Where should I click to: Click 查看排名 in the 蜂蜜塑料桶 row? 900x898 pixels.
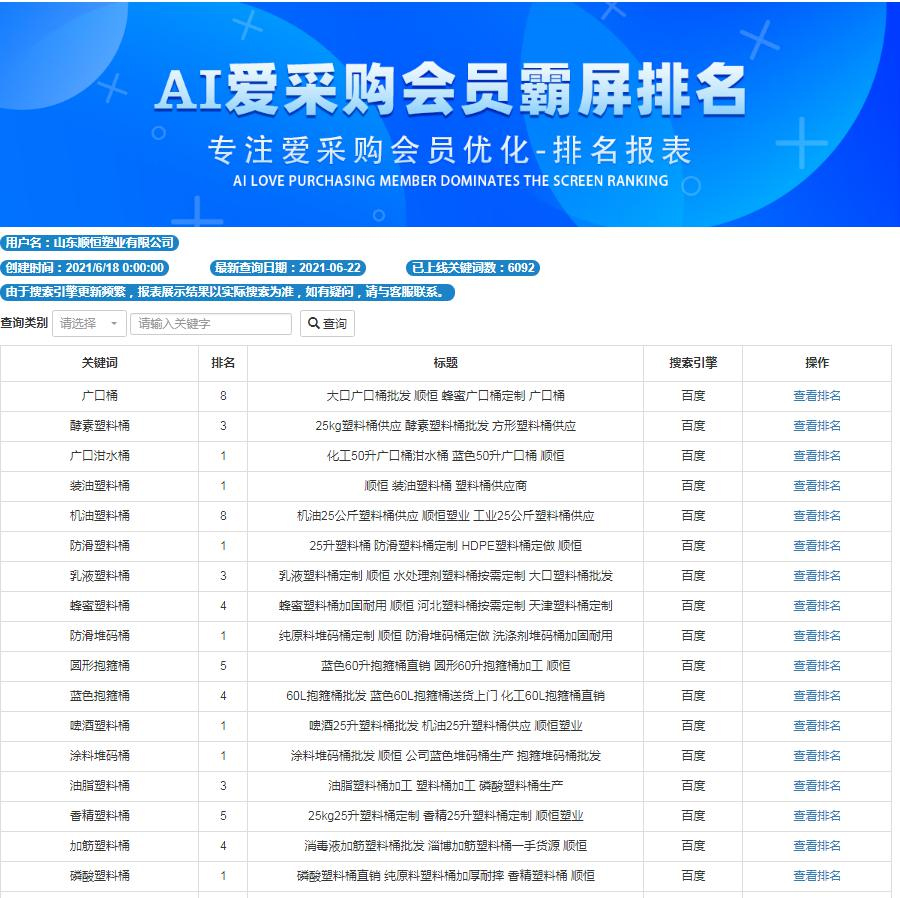tap(816, 606)
